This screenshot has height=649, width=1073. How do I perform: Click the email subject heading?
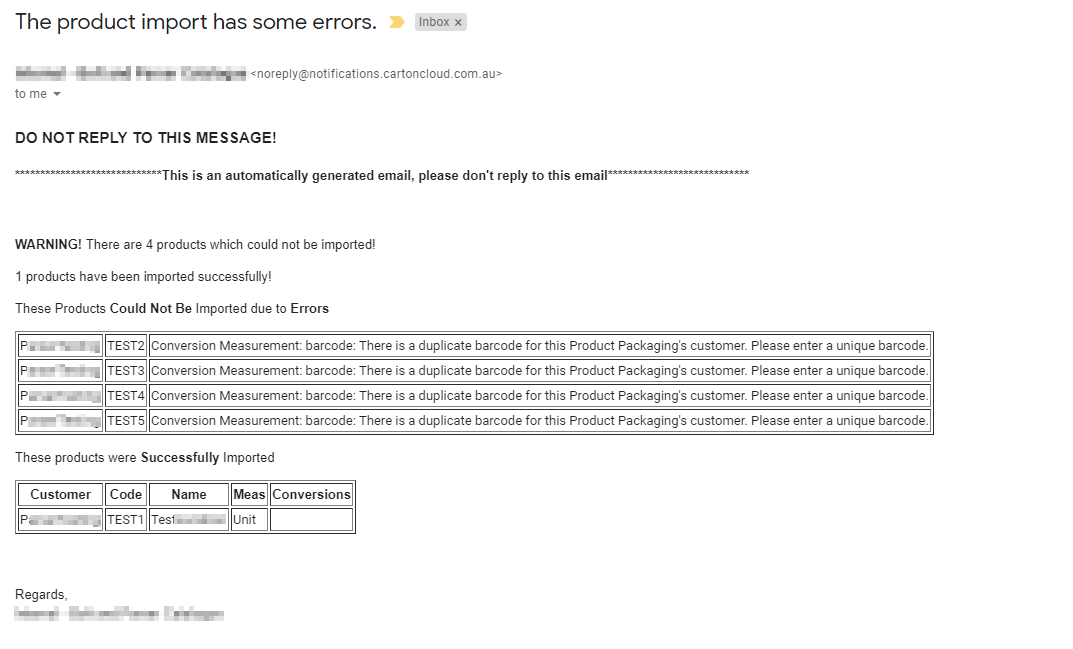click(196, 22)
